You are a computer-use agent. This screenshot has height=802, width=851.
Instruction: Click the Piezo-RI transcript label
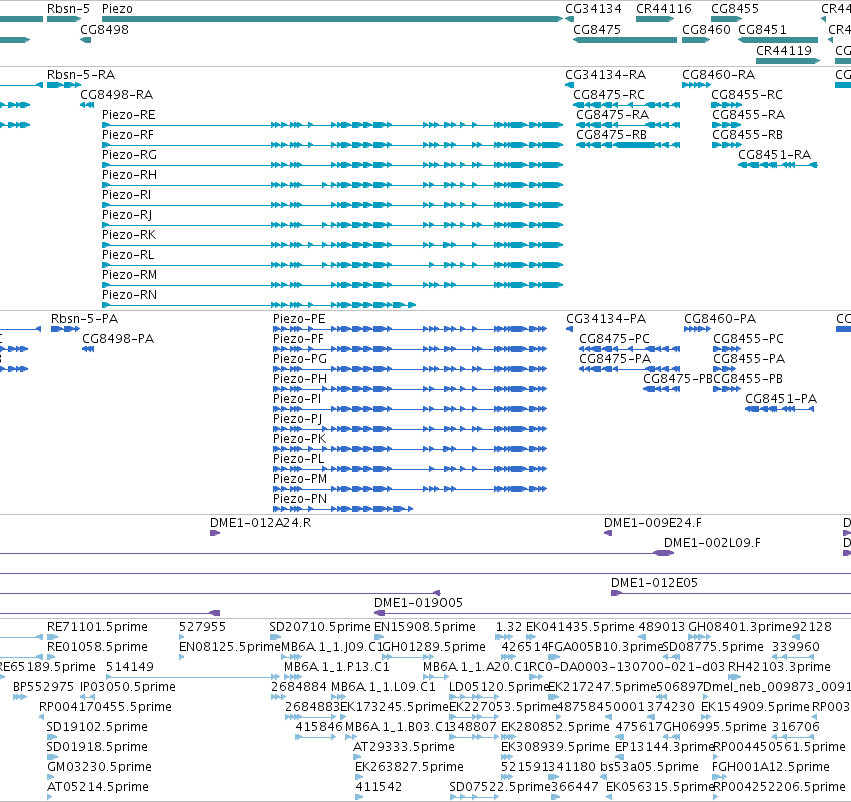click(x=126, y=195)
